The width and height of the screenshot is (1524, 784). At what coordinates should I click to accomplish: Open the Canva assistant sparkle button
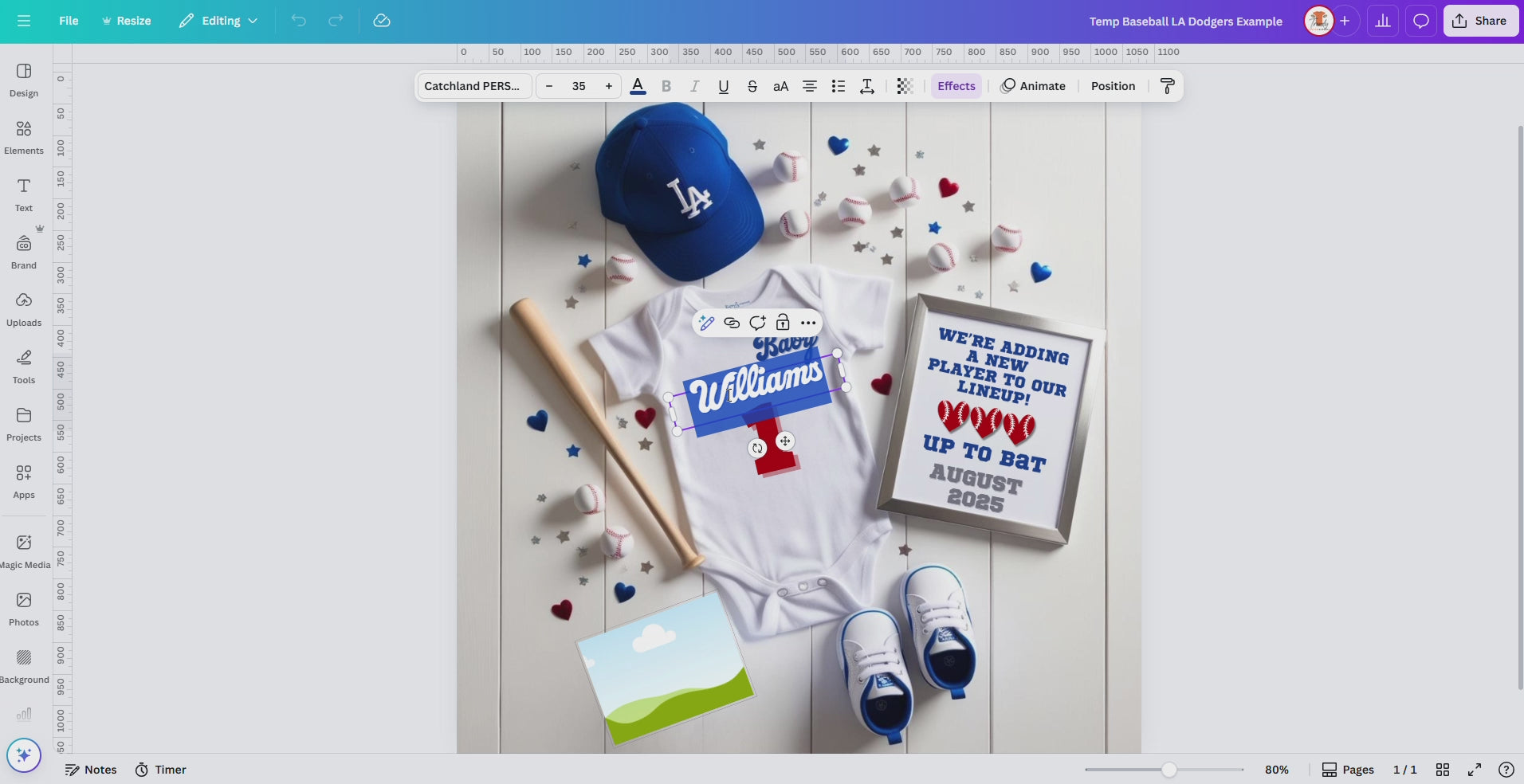click(x=24, y=755)
